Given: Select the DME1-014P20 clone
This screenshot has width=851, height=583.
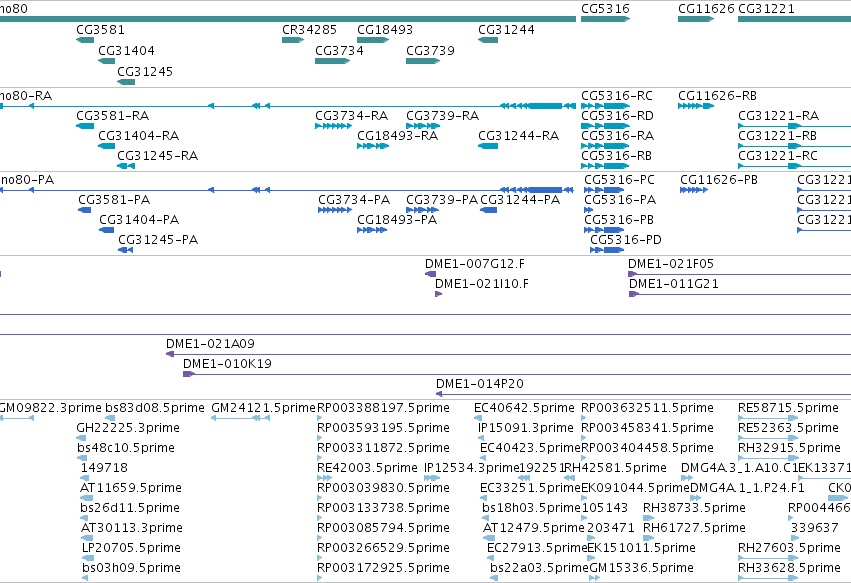Looking at the screenshot, I should (x=644, y=394).
